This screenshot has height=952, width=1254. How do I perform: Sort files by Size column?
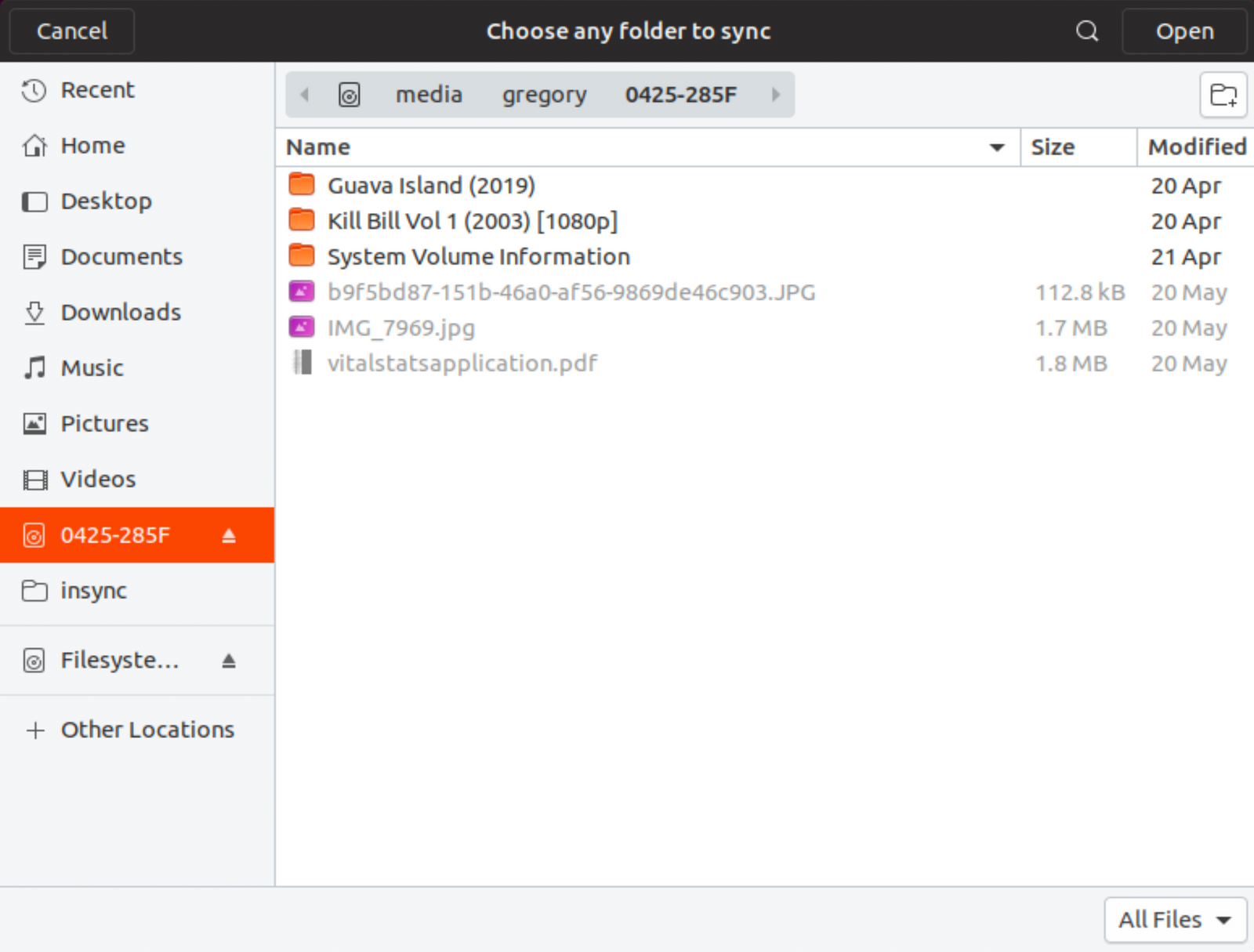coord(1078,147)
